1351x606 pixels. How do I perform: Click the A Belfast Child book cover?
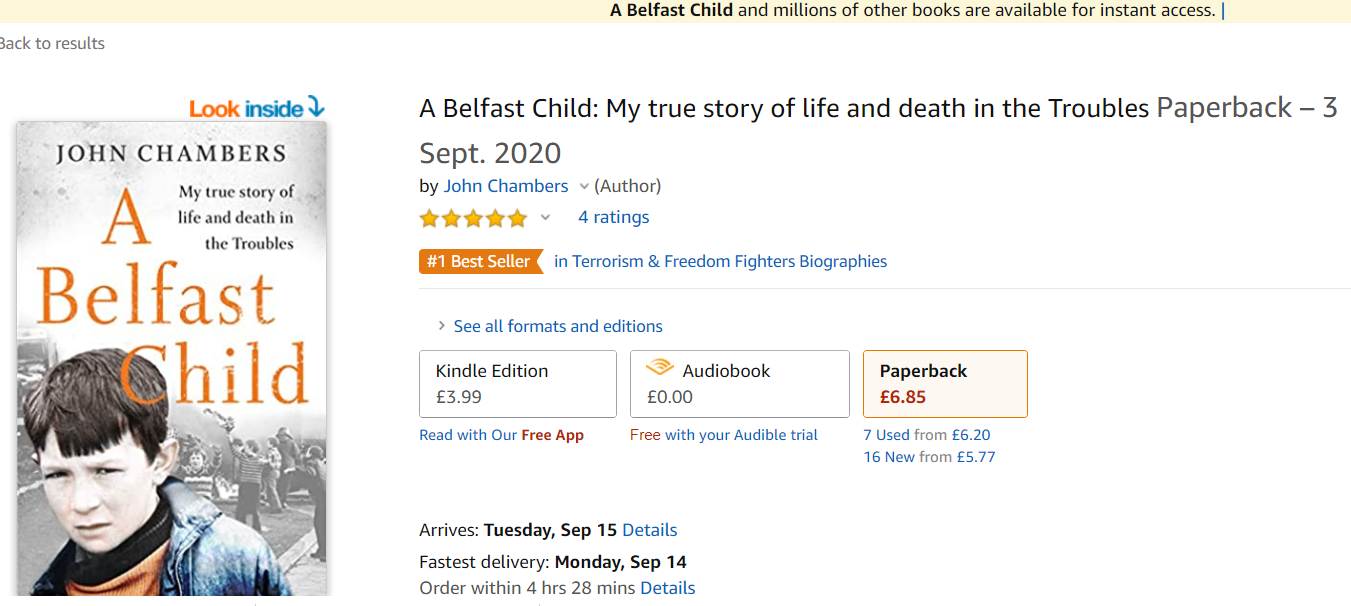[x=171, y=360]
